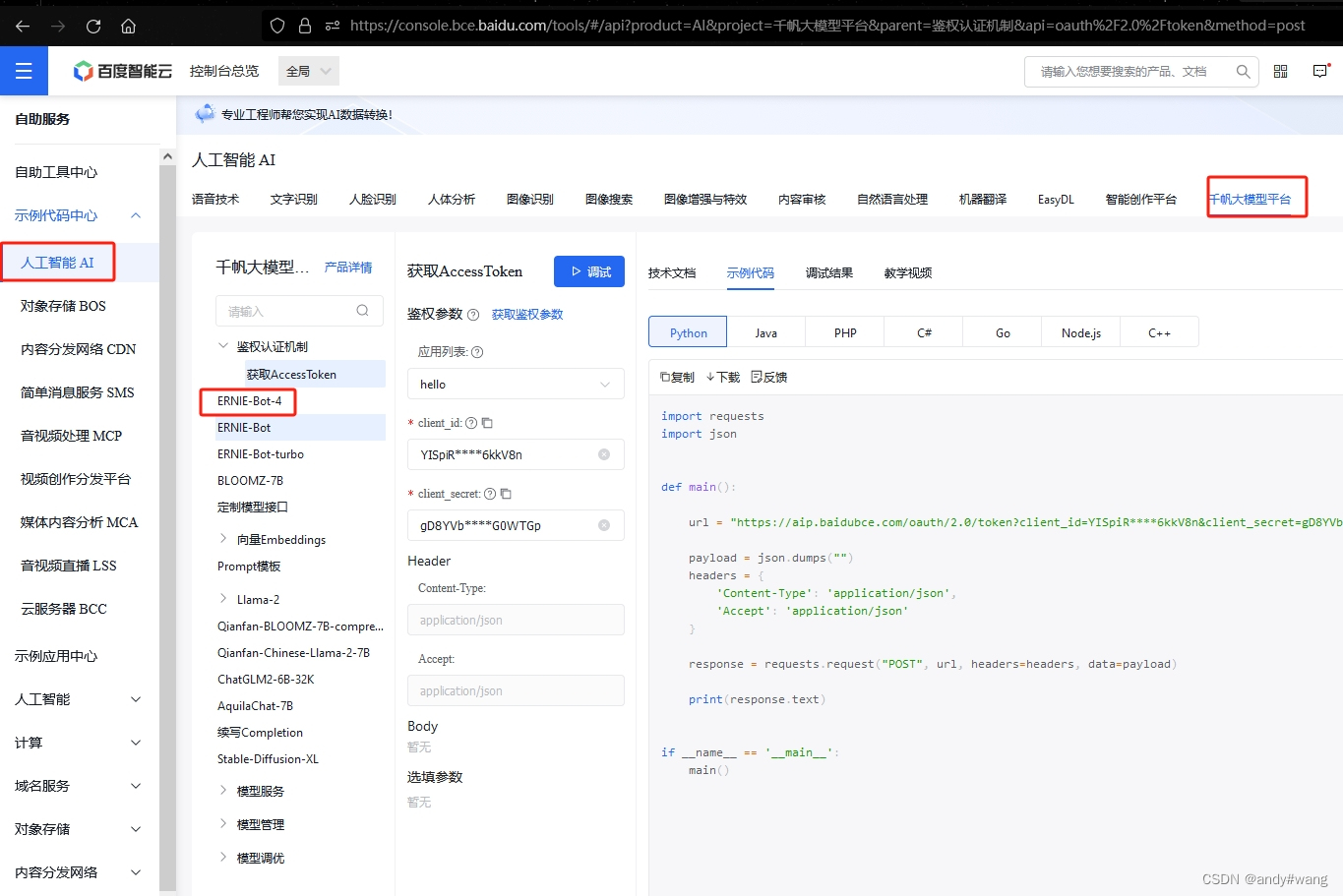This screenshot has width=1343, height=896.
Task: Send feedback with 反馈
Action: (x=769, y=377)
